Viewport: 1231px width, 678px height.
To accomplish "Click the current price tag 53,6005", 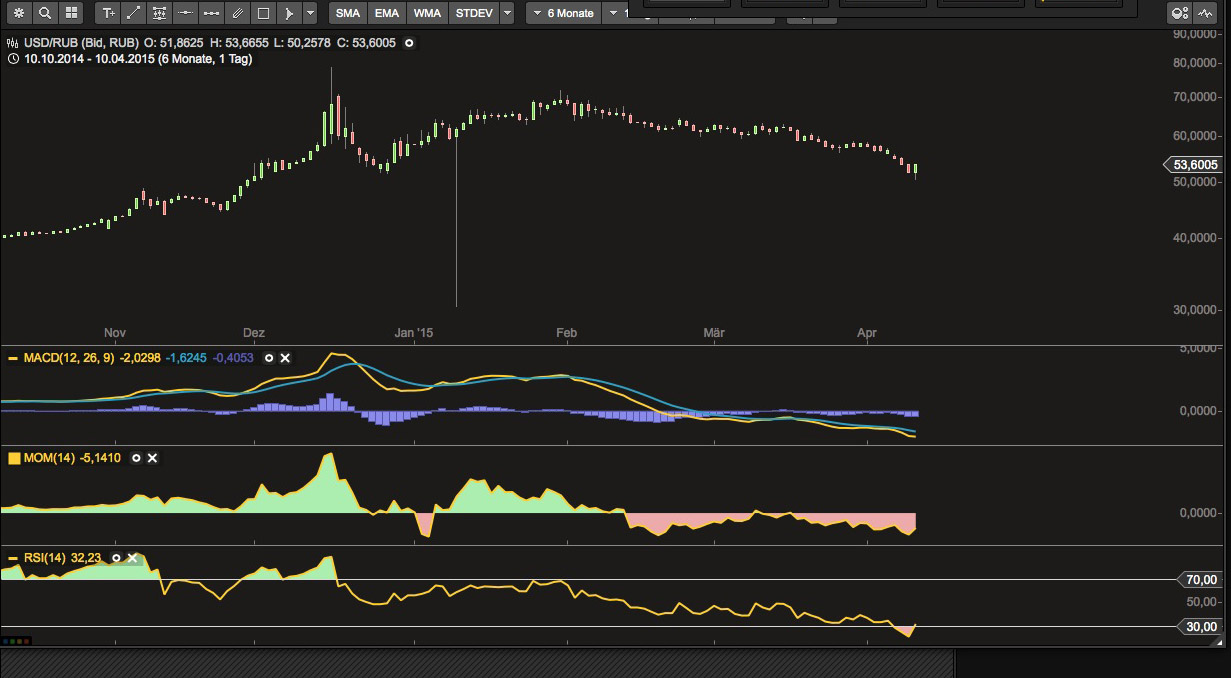I will (x=1193, y=165).
